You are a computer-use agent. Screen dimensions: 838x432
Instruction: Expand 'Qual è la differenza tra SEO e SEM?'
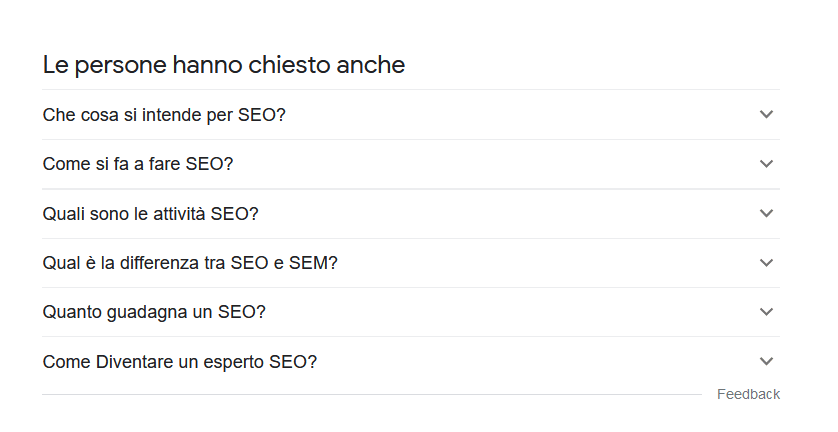point(190,263)
